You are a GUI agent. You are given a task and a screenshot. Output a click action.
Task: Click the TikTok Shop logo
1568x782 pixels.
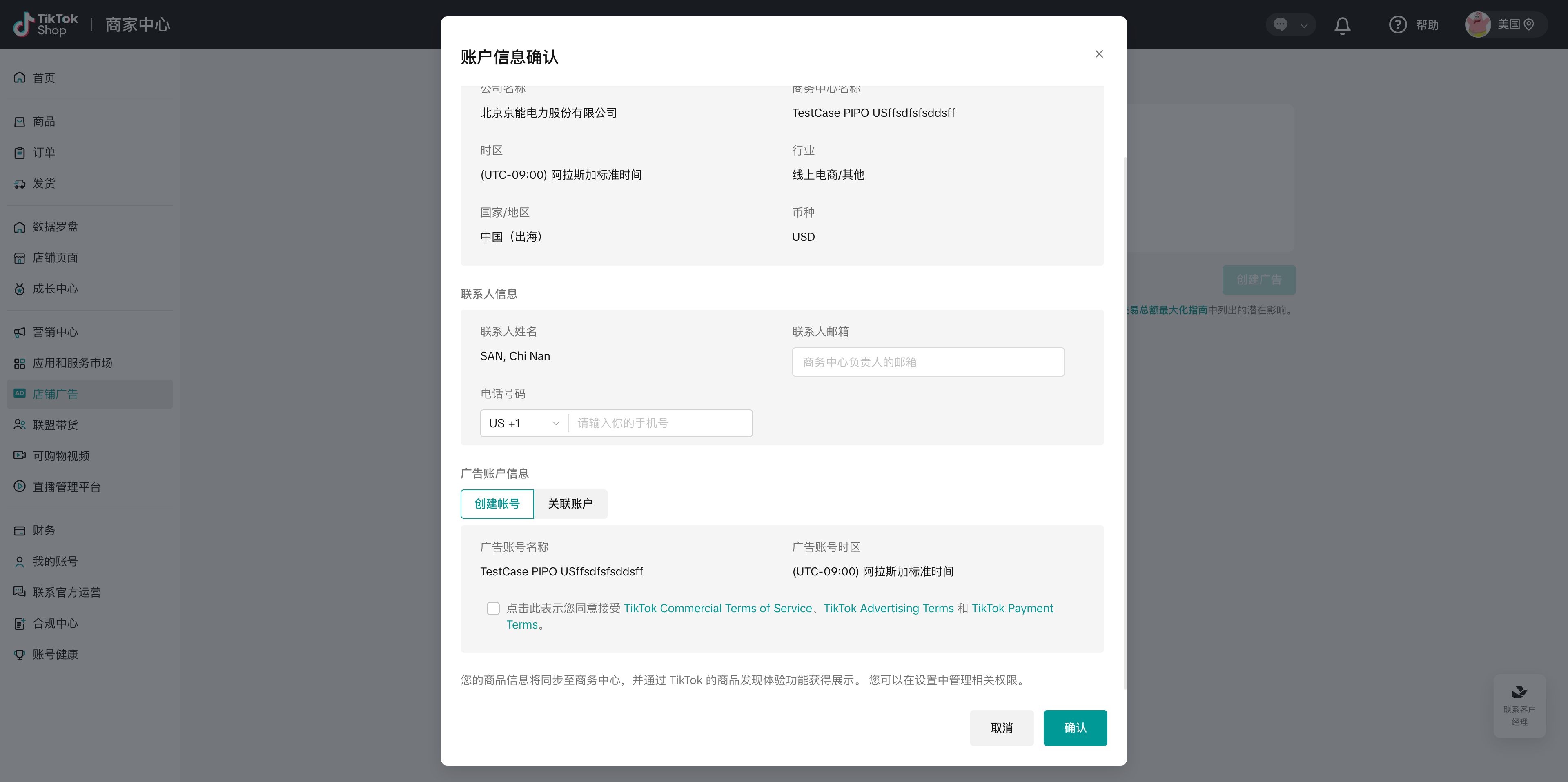click(x=46, y=25)
